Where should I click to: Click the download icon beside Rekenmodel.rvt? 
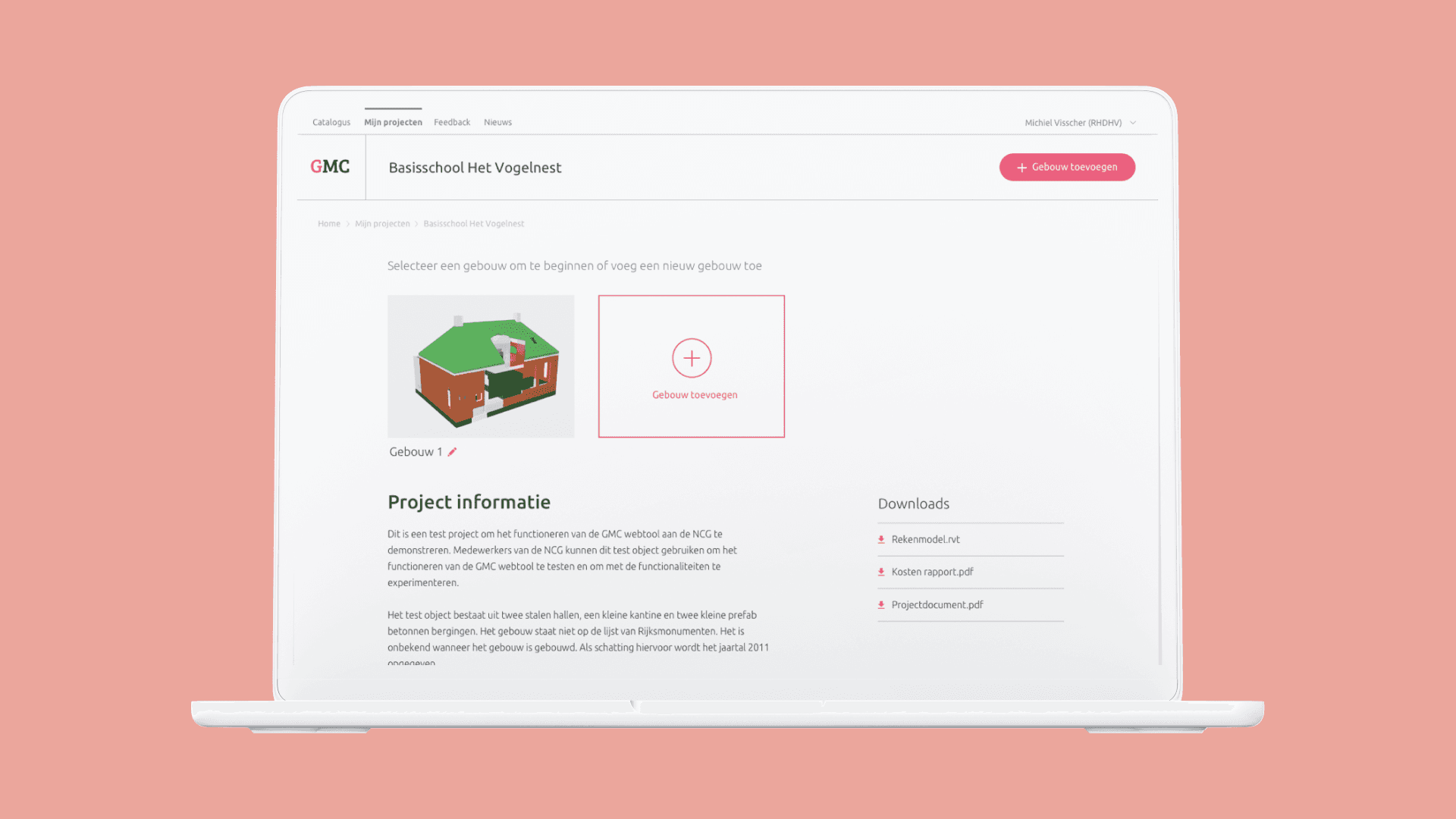click(x=881, y=540)
